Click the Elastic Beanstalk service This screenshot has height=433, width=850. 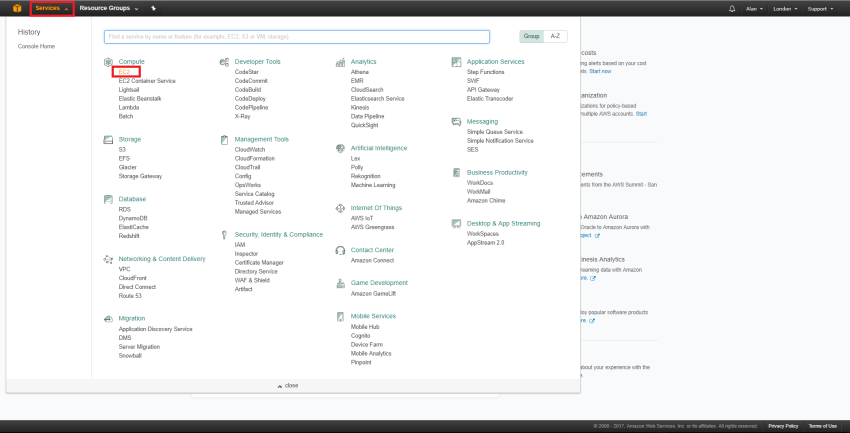[x=140, y=99]
